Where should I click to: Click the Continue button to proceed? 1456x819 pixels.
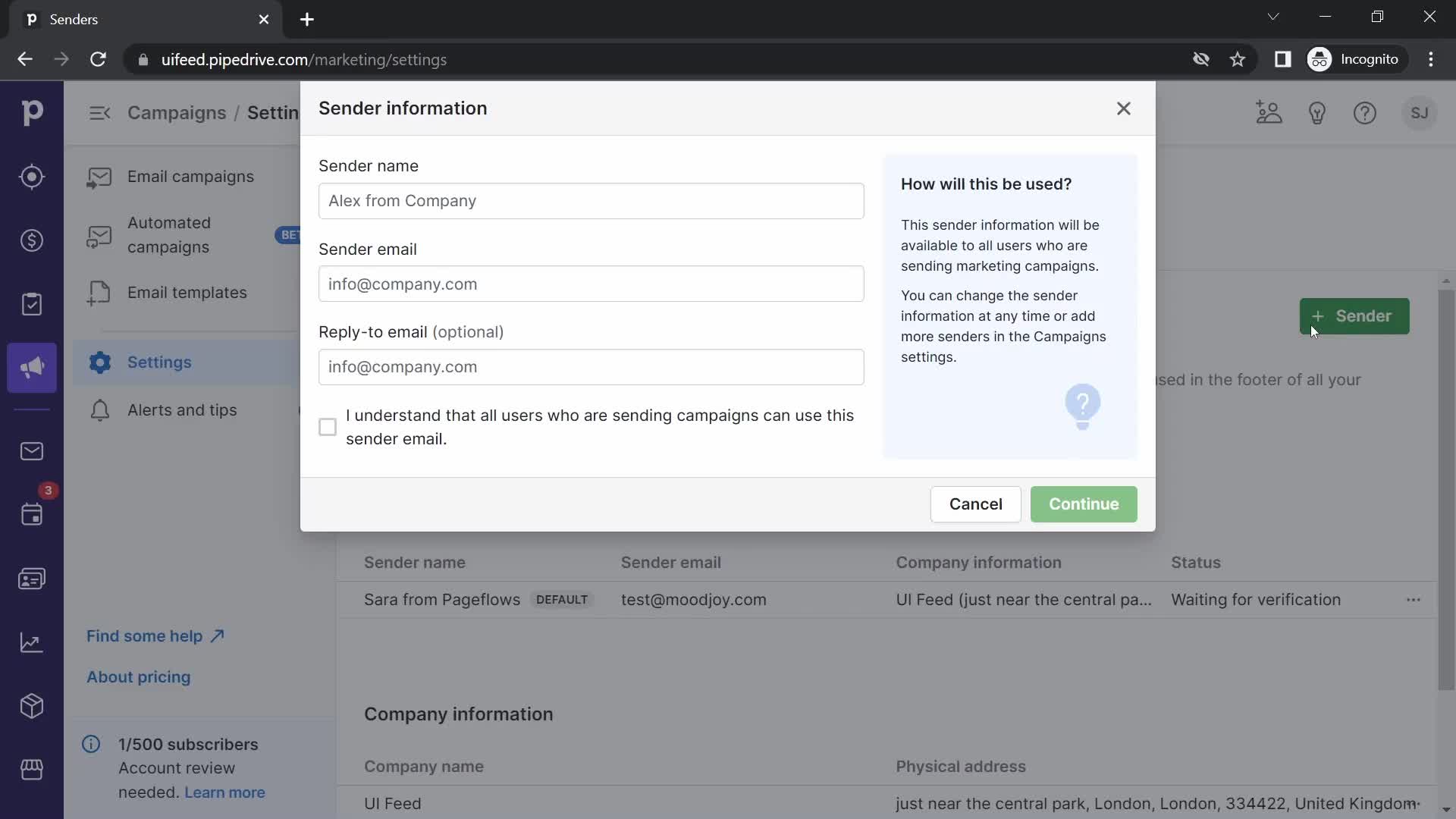click(x=1083, y=503)
